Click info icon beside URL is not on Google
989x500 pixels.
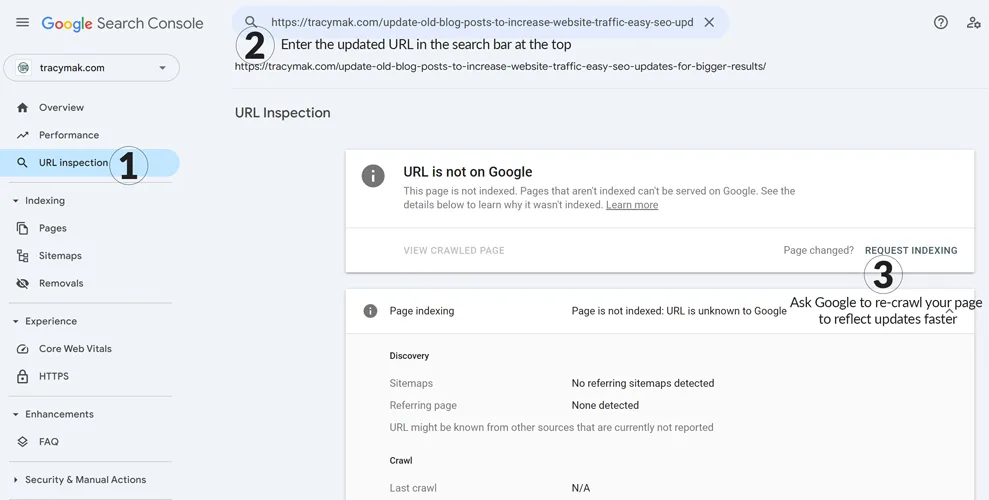pyautogui.click(x=373, y=175)
